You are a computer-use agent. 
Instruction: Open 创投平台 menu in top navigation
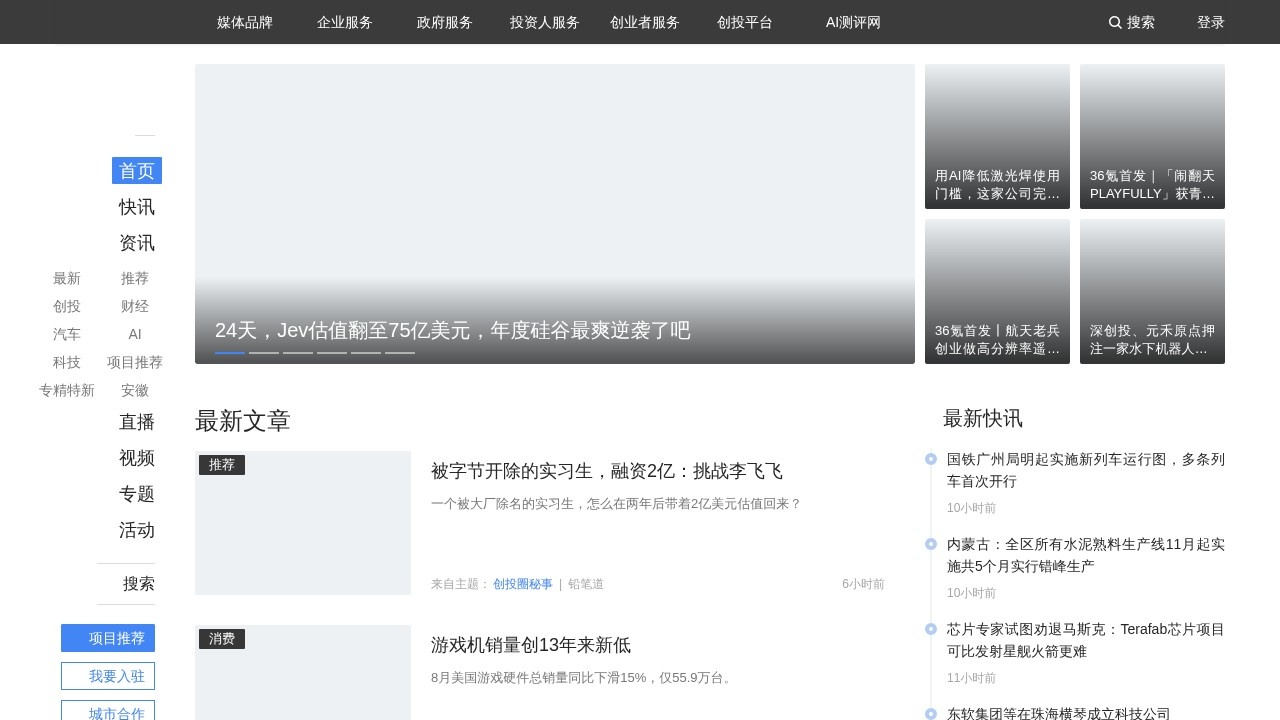745,22
